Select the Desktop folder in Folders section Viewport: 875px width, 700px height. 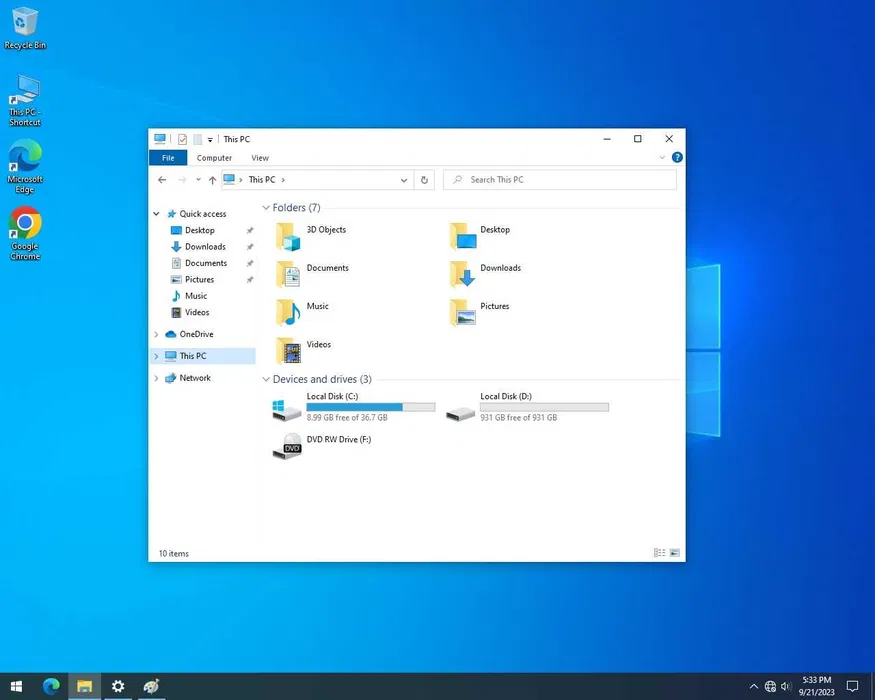click(479, 236)
